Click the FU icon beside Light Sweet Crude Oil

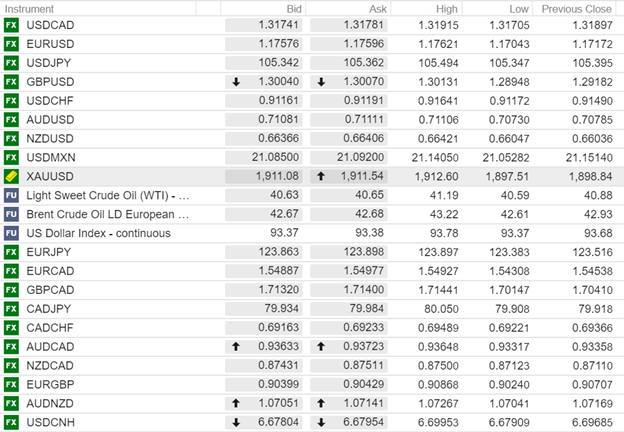12,195
